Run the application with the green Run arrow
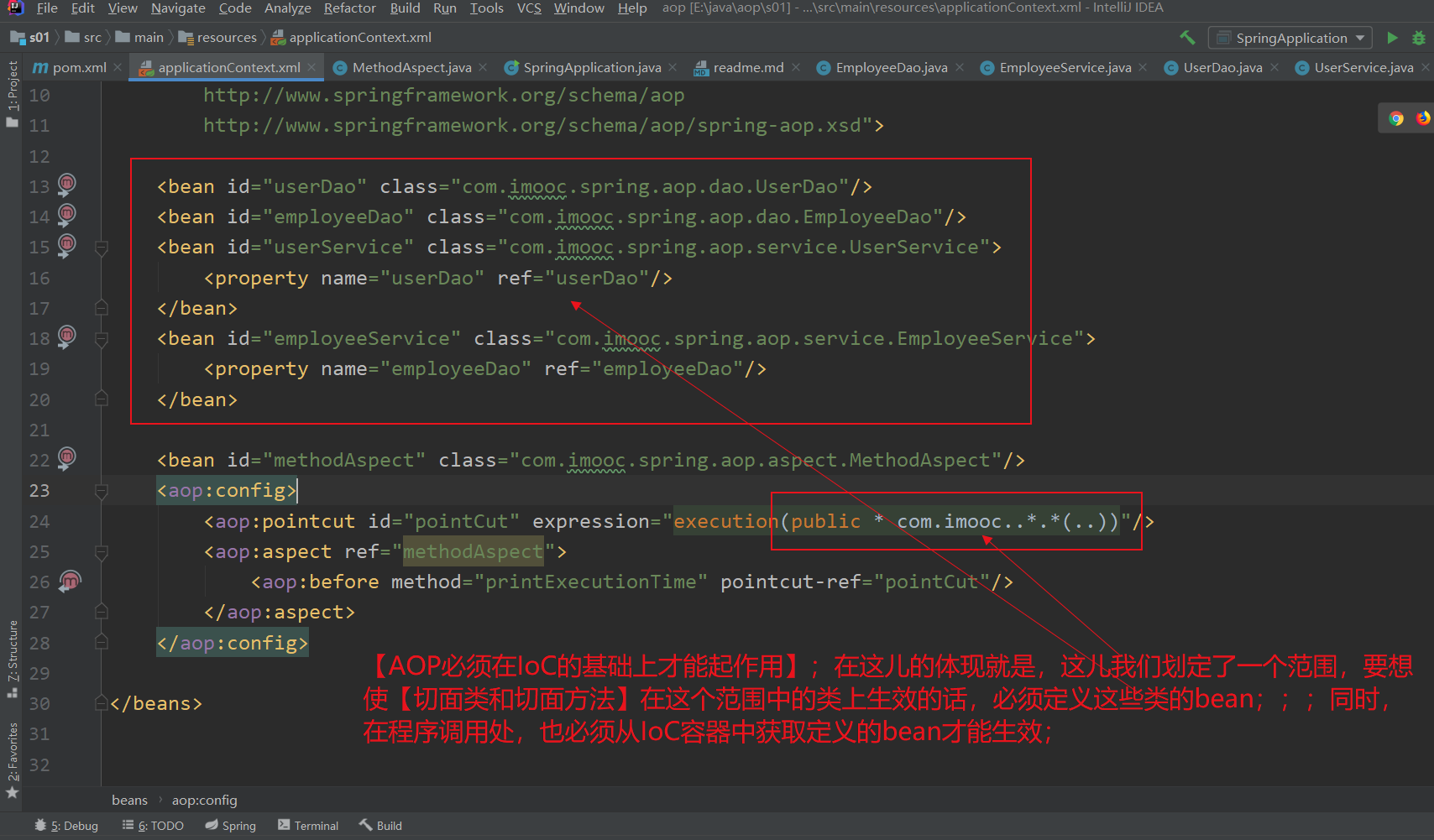The height and width of the screenshot is (840, 1434). pyautogui.click(x=1392, y=37)
